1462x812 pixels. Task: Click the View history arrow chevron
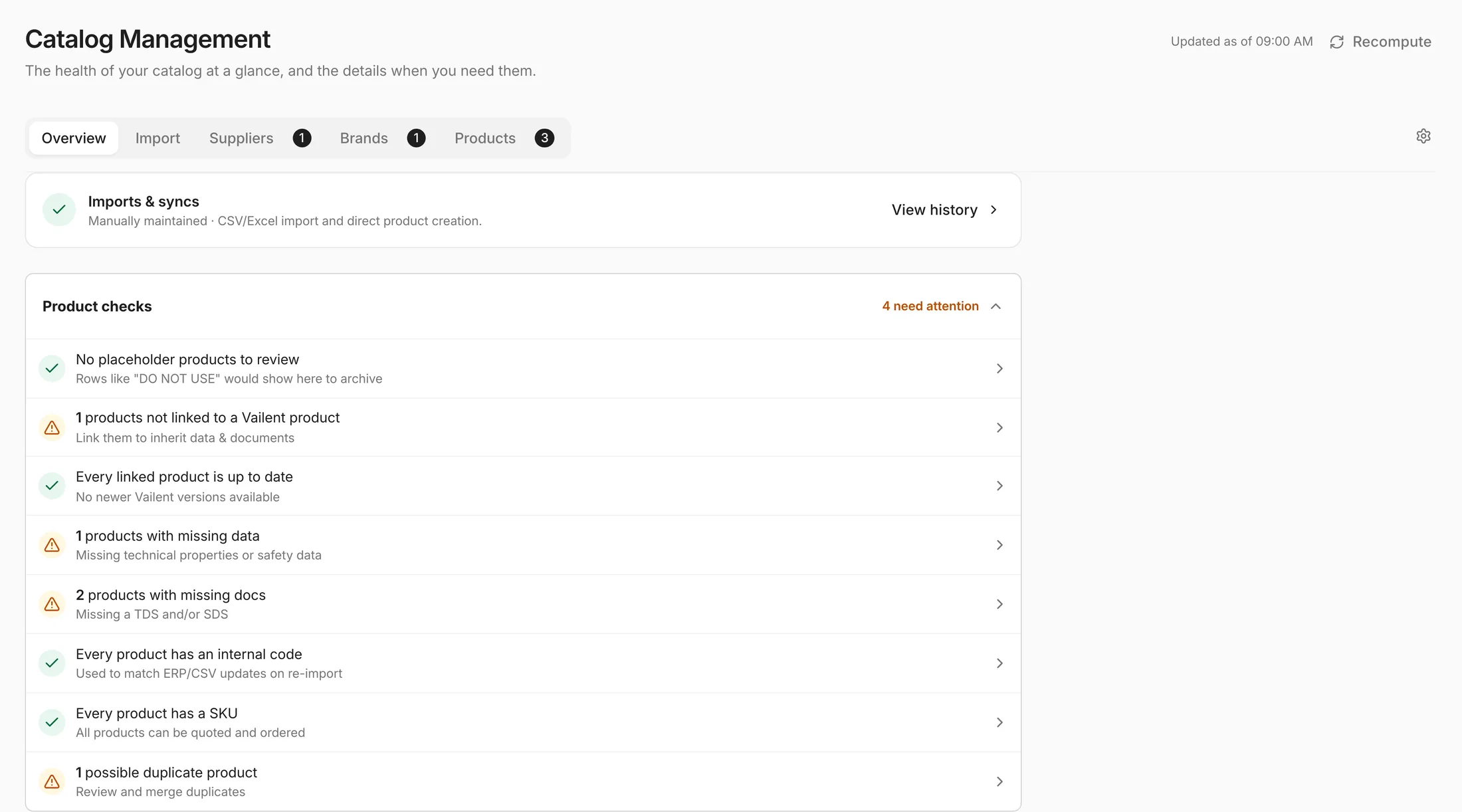pyautogui.click(x=993, y=210)
